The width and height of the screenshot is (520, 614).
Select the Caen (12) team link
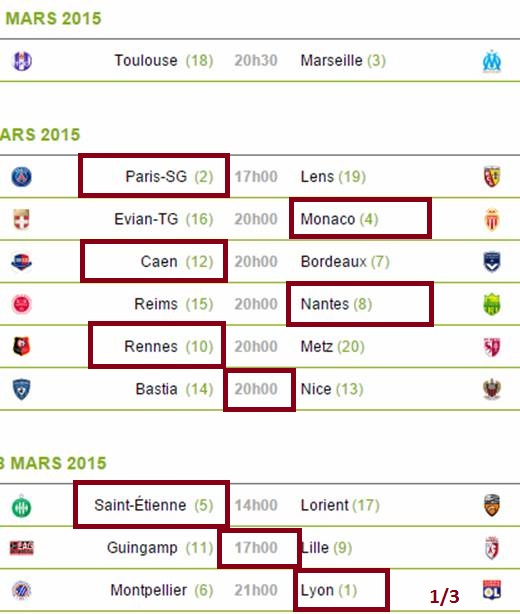pyautogui.click(x=177, y=262)
